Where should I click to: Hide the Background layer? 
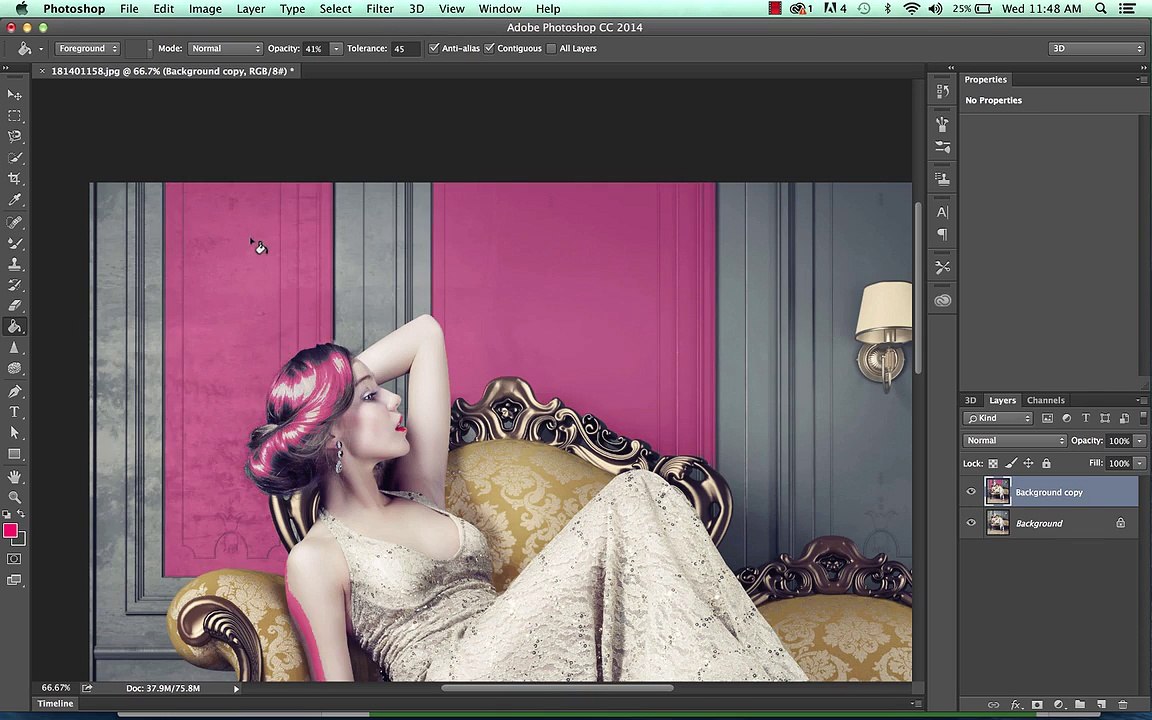[971, 522]
